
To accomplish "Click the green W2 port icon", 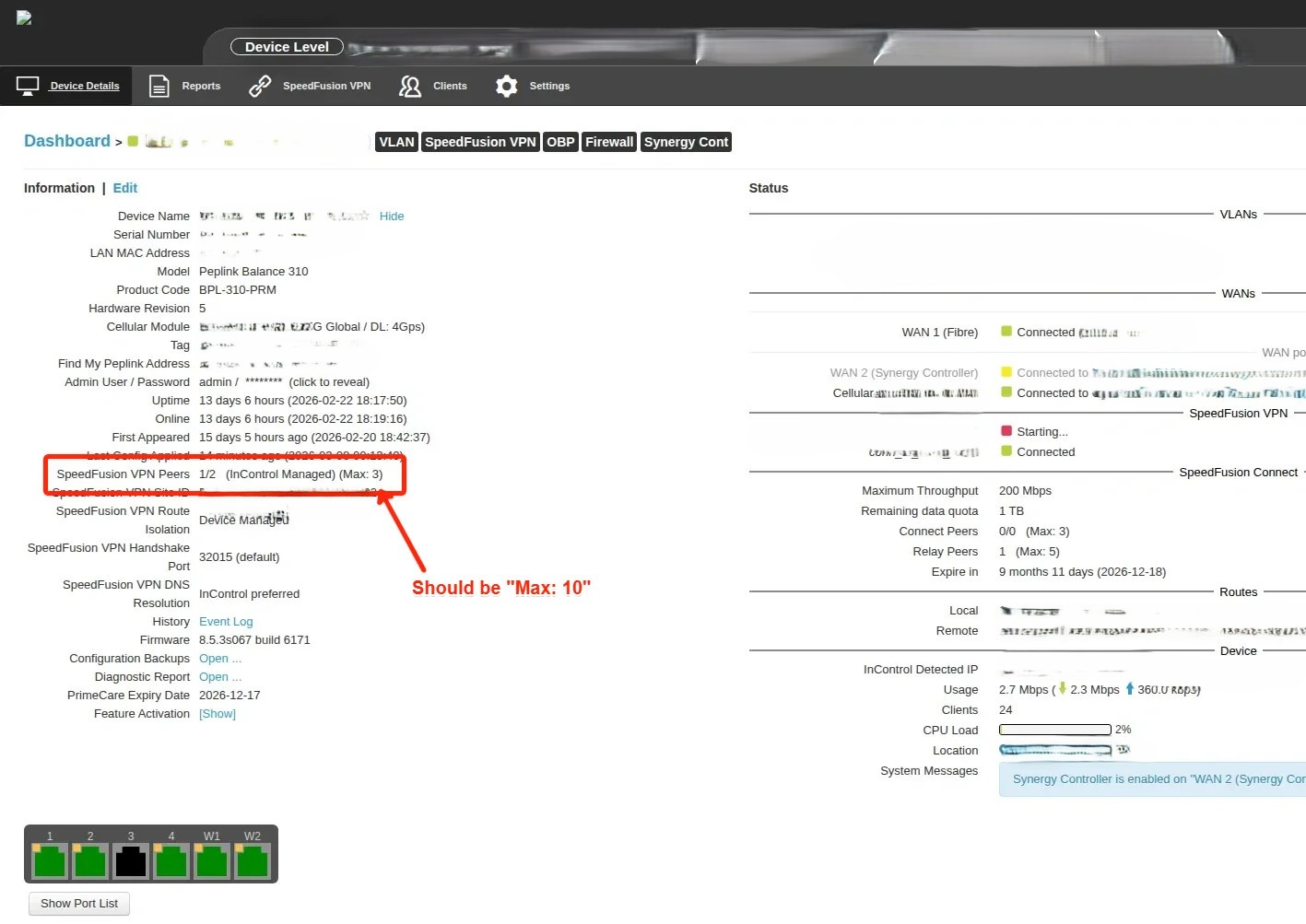I will point(253,862).
